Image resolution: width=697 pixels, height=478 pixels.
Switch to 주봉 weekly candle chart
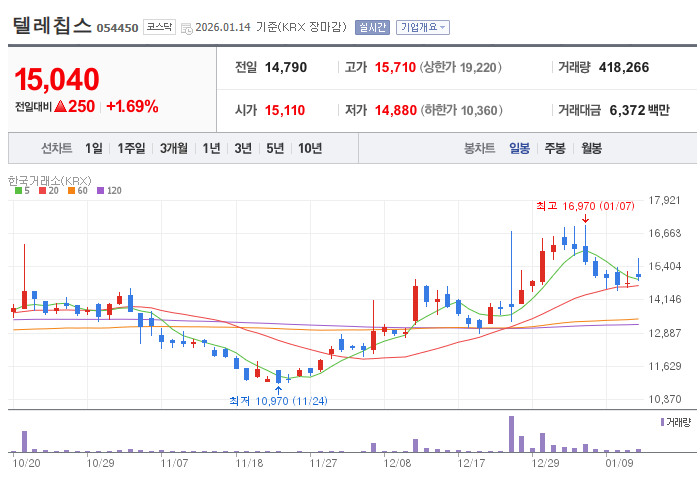tap(555, 148)
